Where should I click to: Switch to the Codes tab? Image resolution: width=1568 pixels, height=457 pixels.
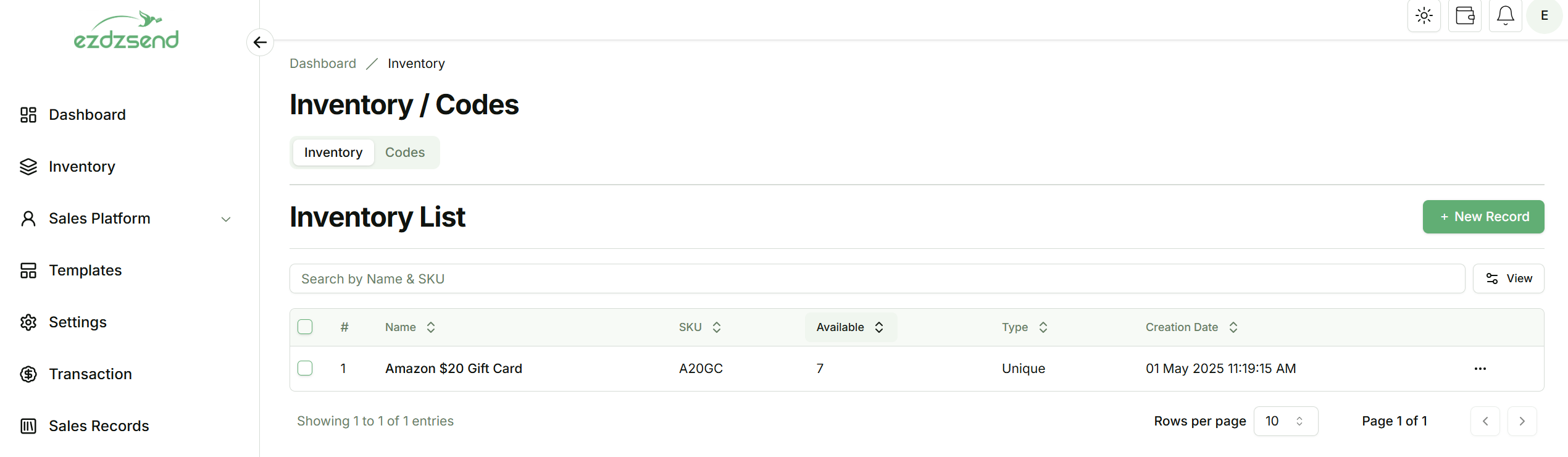(x=404, y=153)
